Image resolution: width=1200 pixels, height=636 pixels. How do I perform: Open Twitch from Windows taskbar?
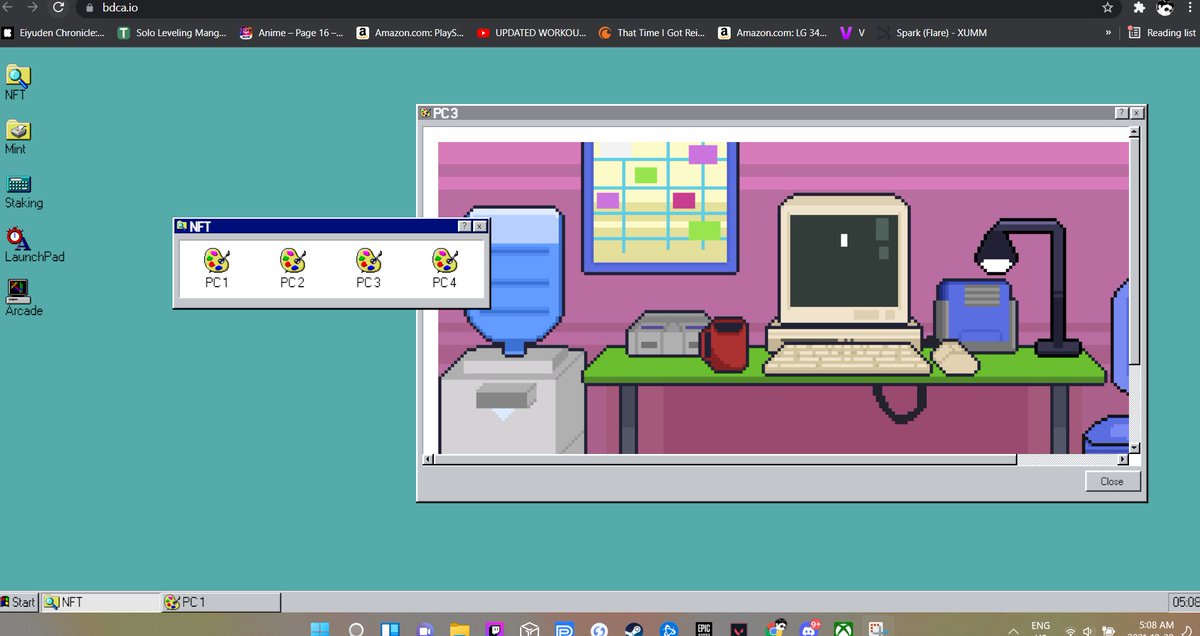click(x=495, y=630)
